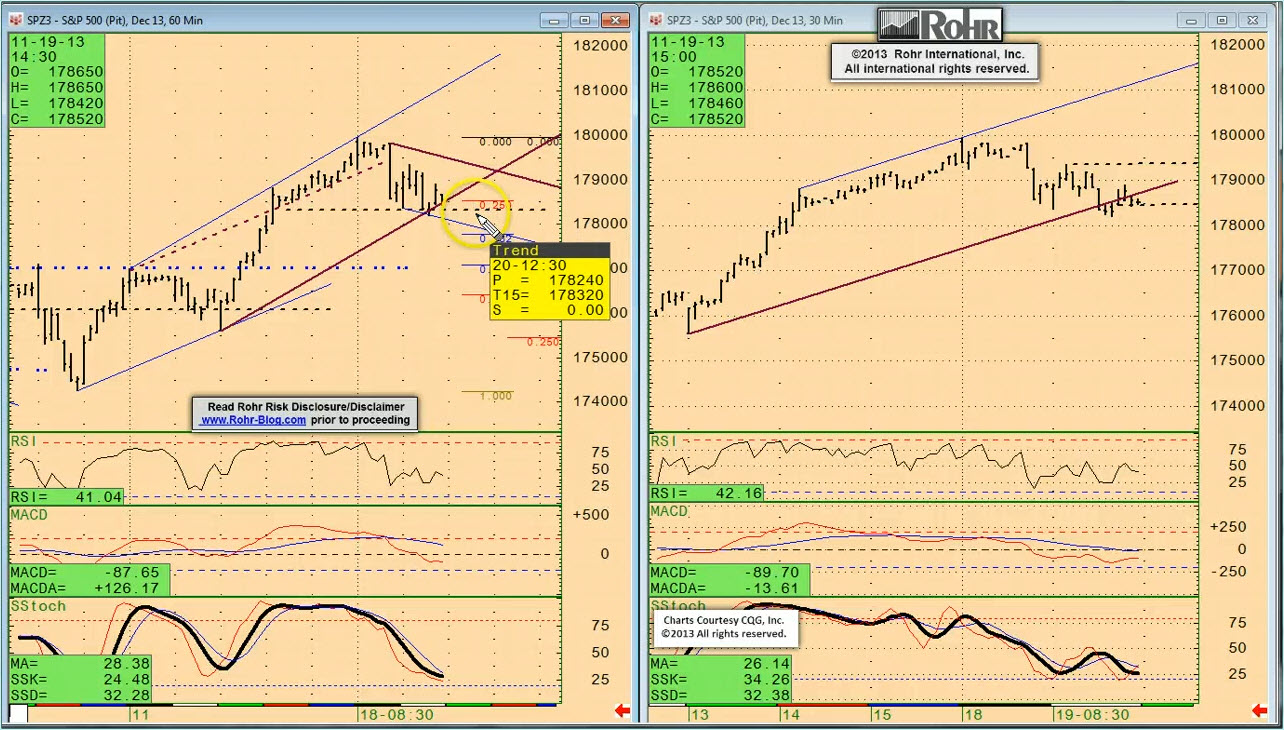
Task: Click the OHLC data box on the 60 Min chart
Action: tap(56, 81)
